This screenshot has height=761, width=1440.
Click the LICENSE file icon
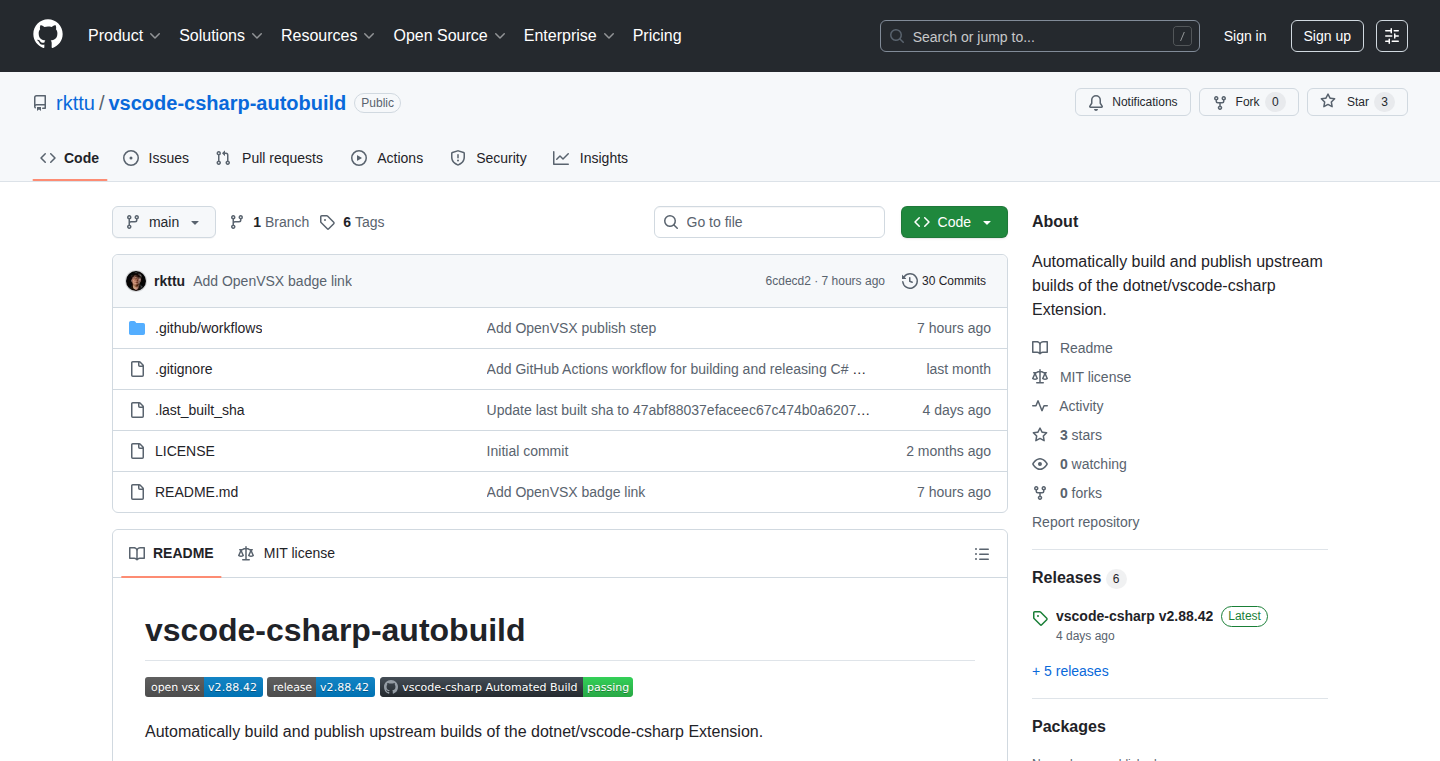137,451
